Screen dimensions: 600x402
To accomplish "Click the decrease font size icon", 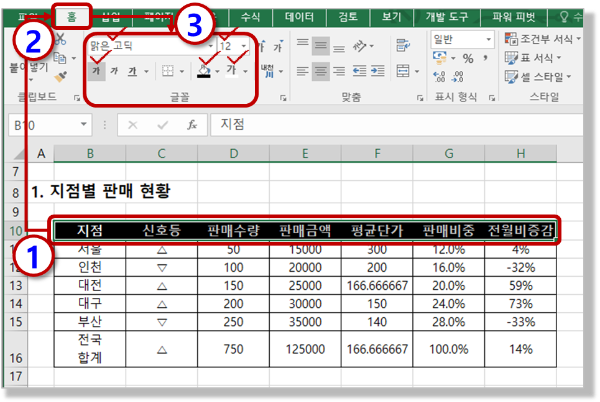I will [278, 47].
